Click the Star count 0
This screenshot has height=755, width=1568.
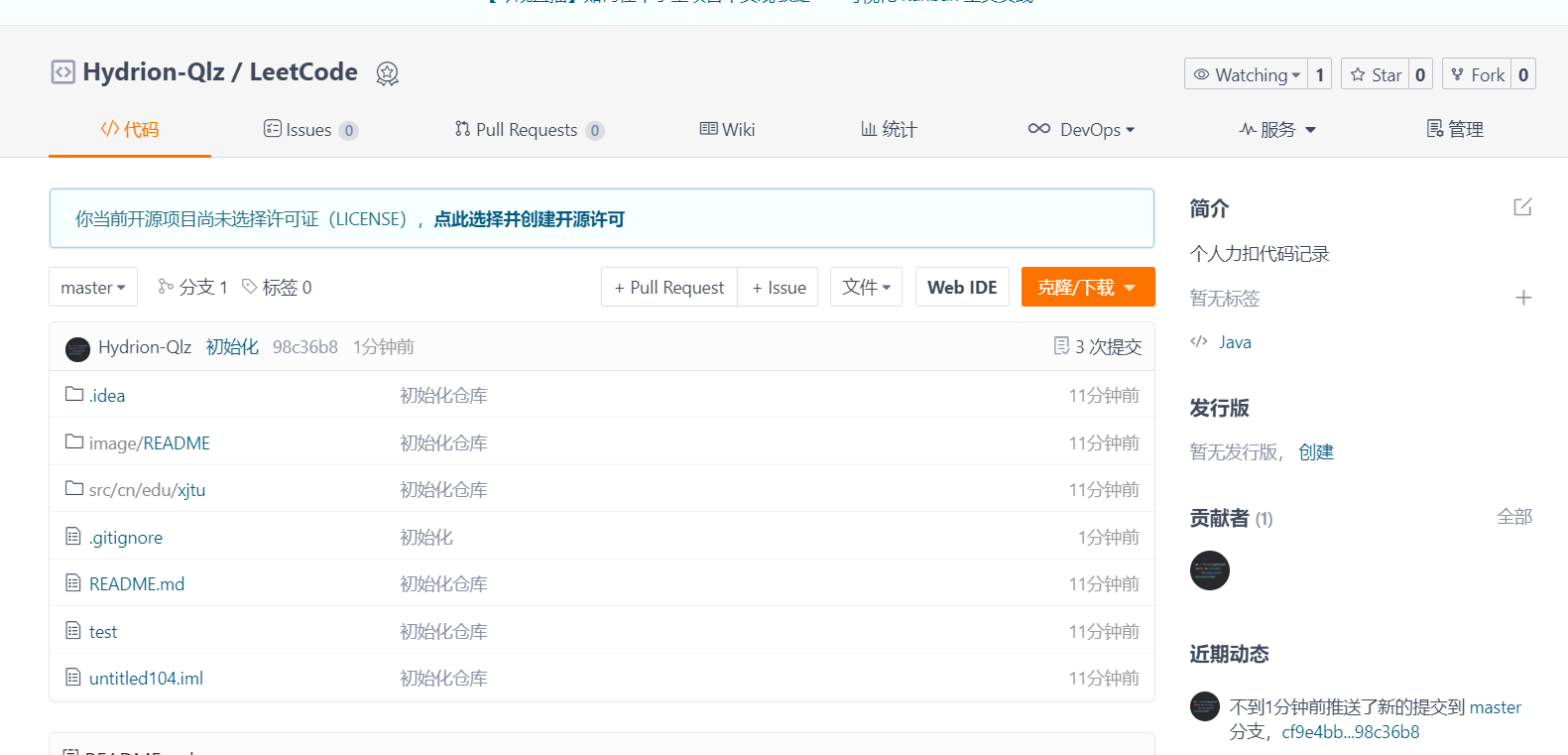coord(1420,74)
